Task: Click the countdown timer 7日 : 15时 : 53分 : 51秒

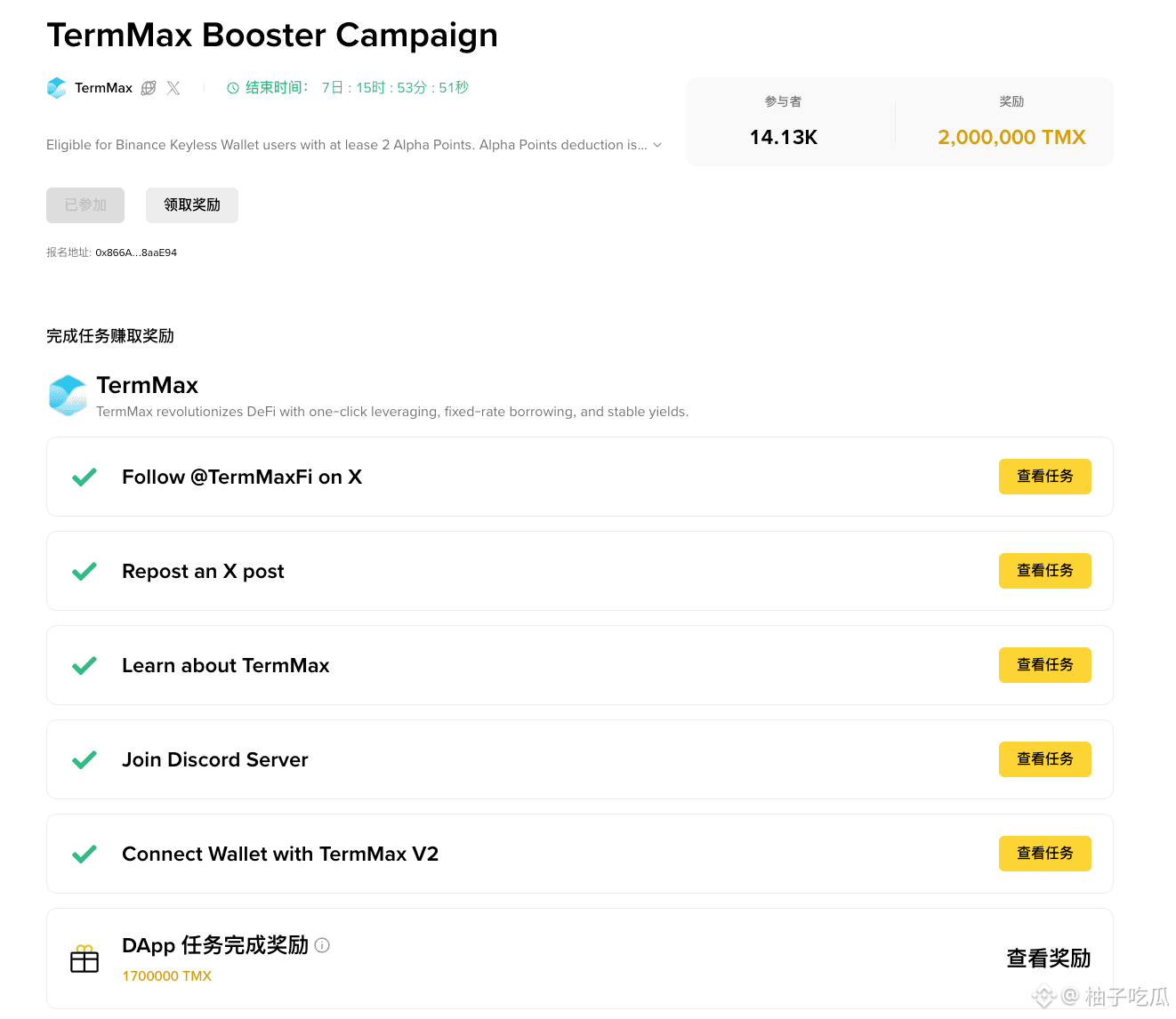Action: pos(395,88)
